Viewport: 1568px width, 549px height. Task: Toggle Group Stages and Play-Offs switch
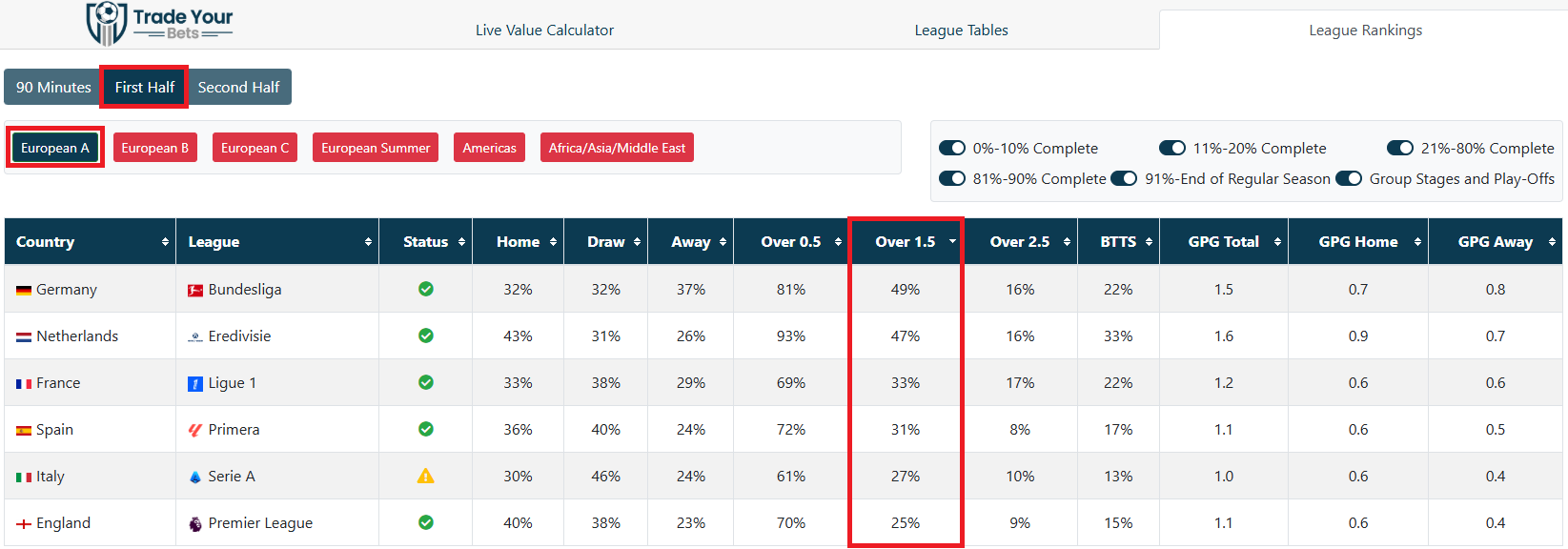1349,178
